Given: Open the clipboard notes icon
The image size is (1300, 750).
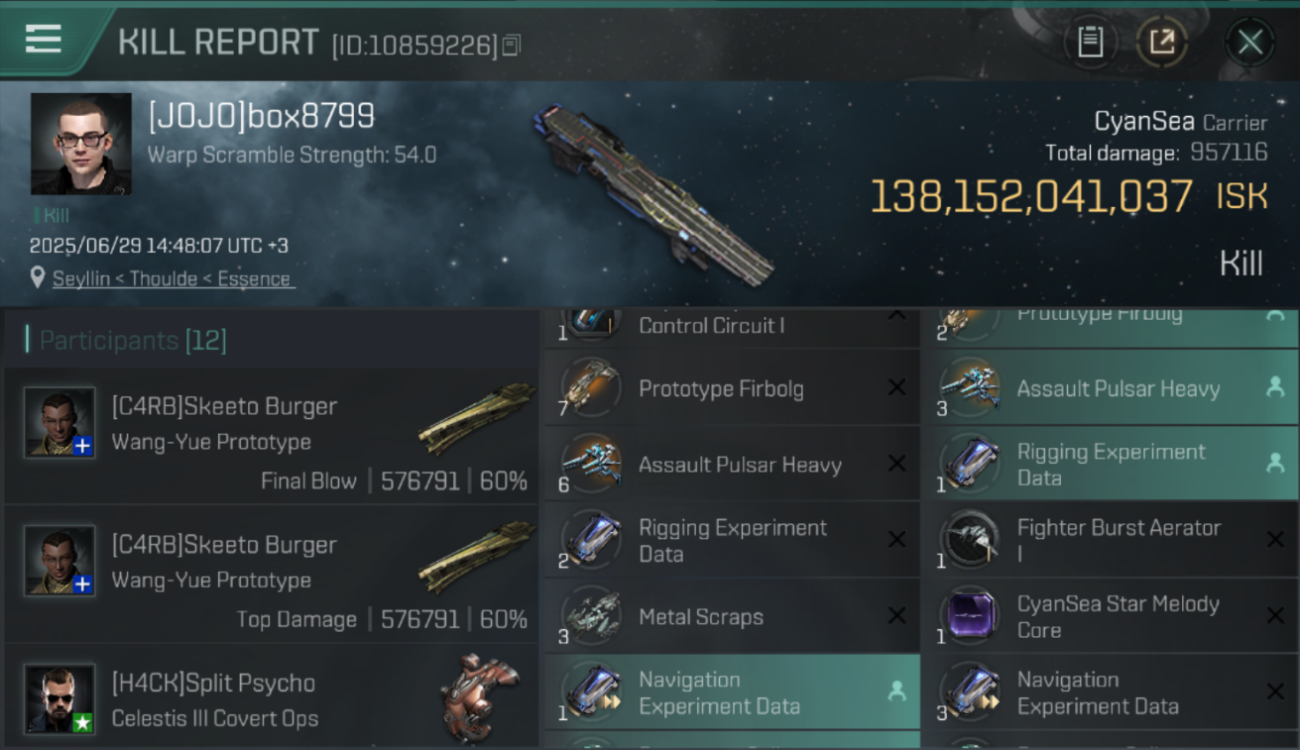Looking at the screenshot, I should 1090,42.
